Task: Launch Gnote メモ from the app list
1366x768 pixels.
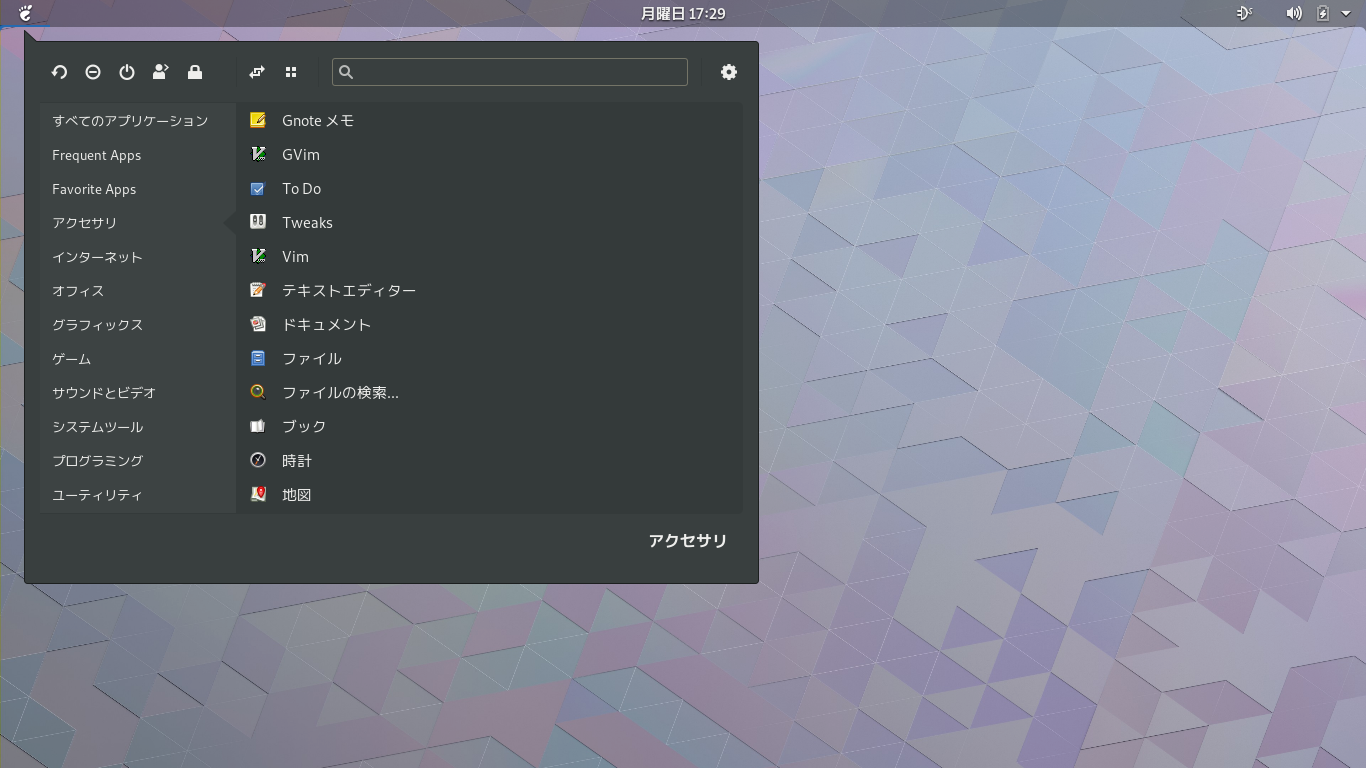Action: tap(489, 120)
